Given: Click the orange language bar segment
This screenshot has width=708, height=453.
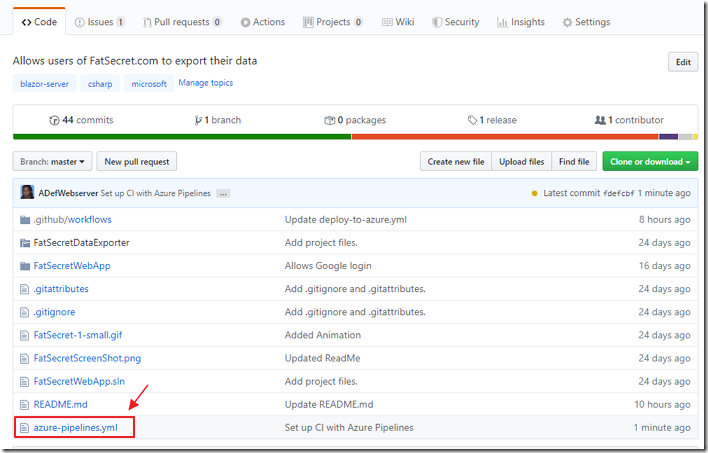Looking at the screenshot, I should point(505,136).
